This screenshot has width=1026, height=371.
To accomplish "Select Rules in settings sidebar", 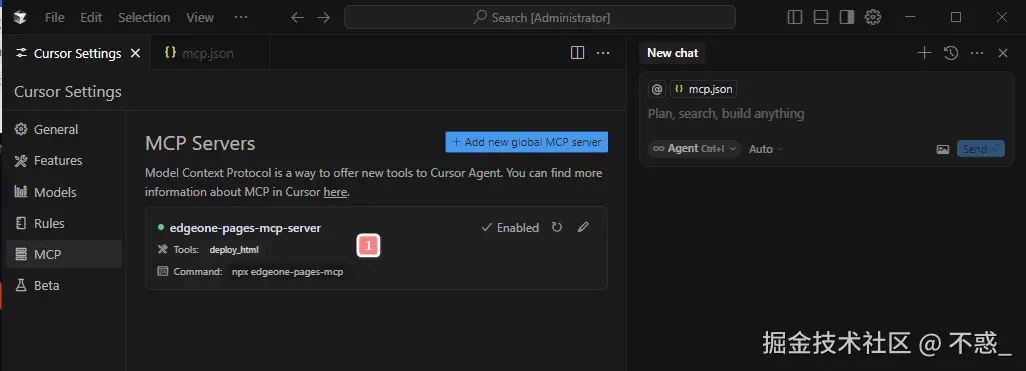I will 63,223.
